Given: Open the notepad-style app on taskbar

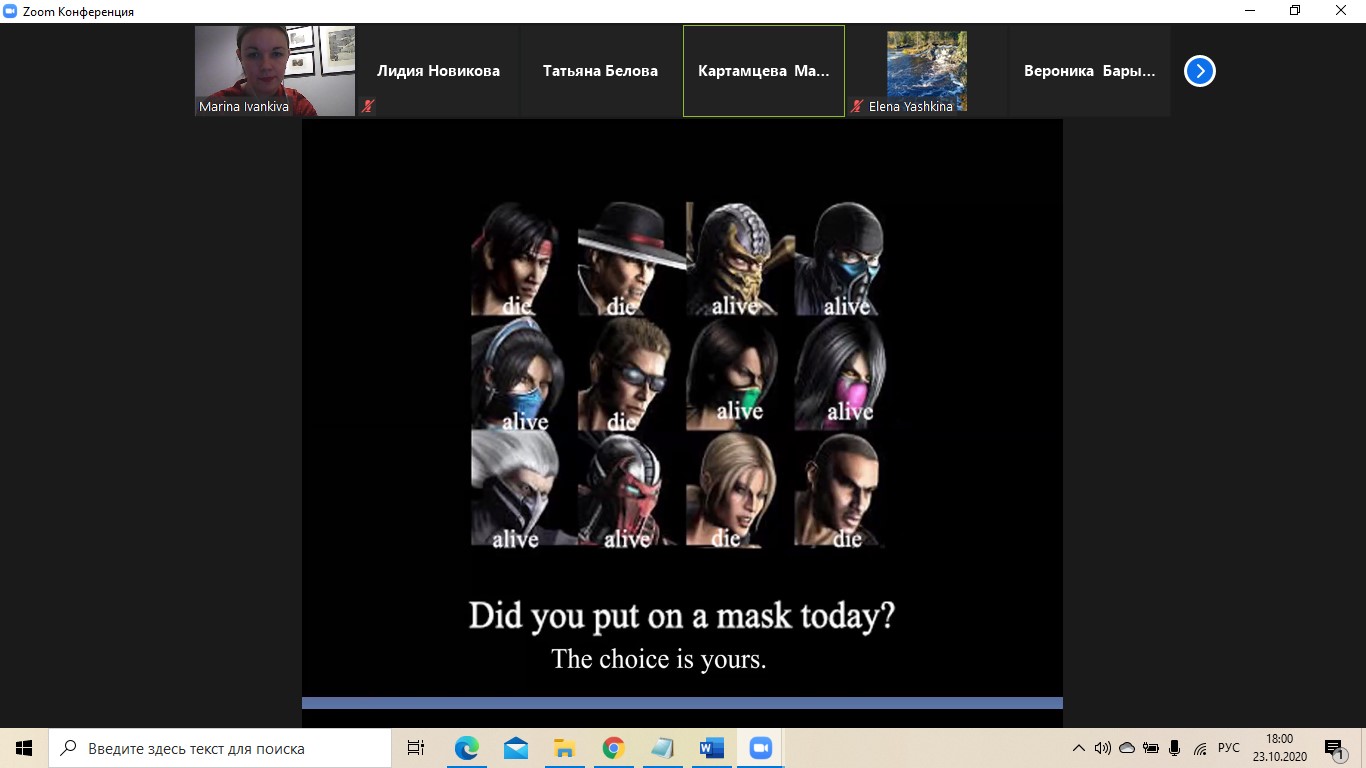Looking at the screenshot, I should [663, 748].
